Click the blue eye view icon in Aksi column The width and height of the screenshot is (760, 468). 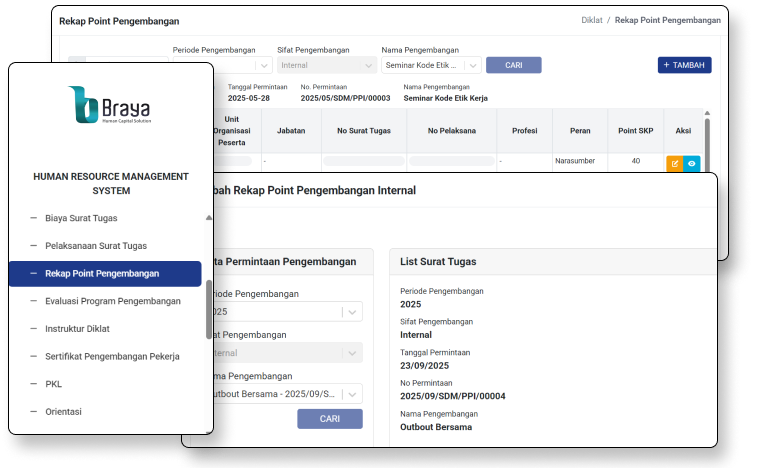click(x=692, y=162)
